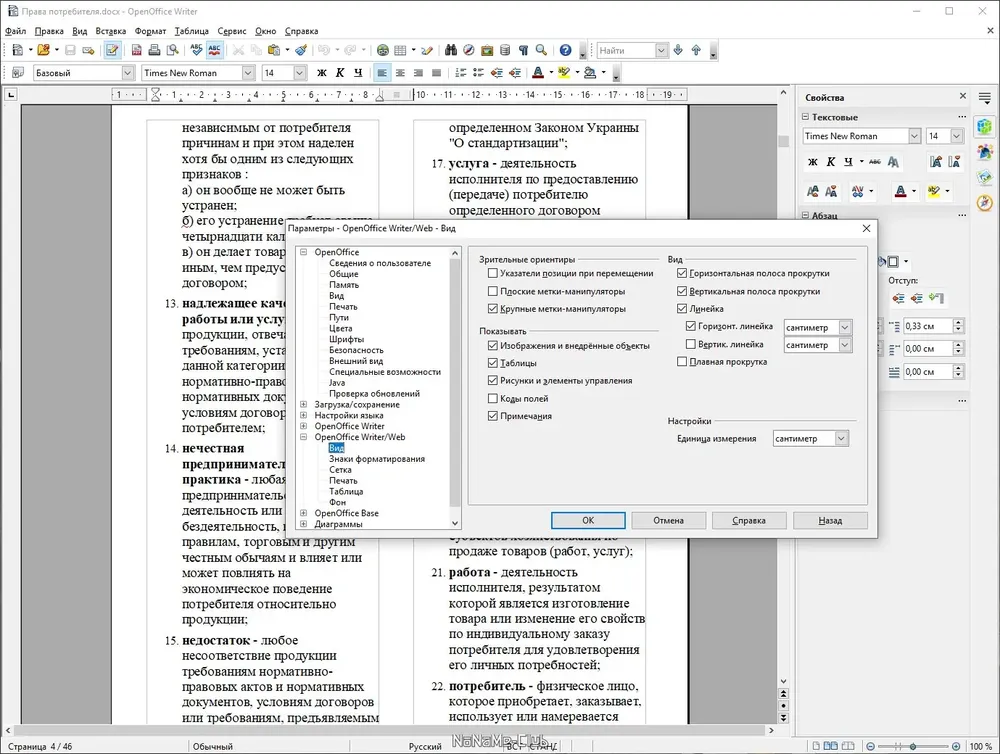Open the Gallery icon in sidebar

(x=984, y=177)
